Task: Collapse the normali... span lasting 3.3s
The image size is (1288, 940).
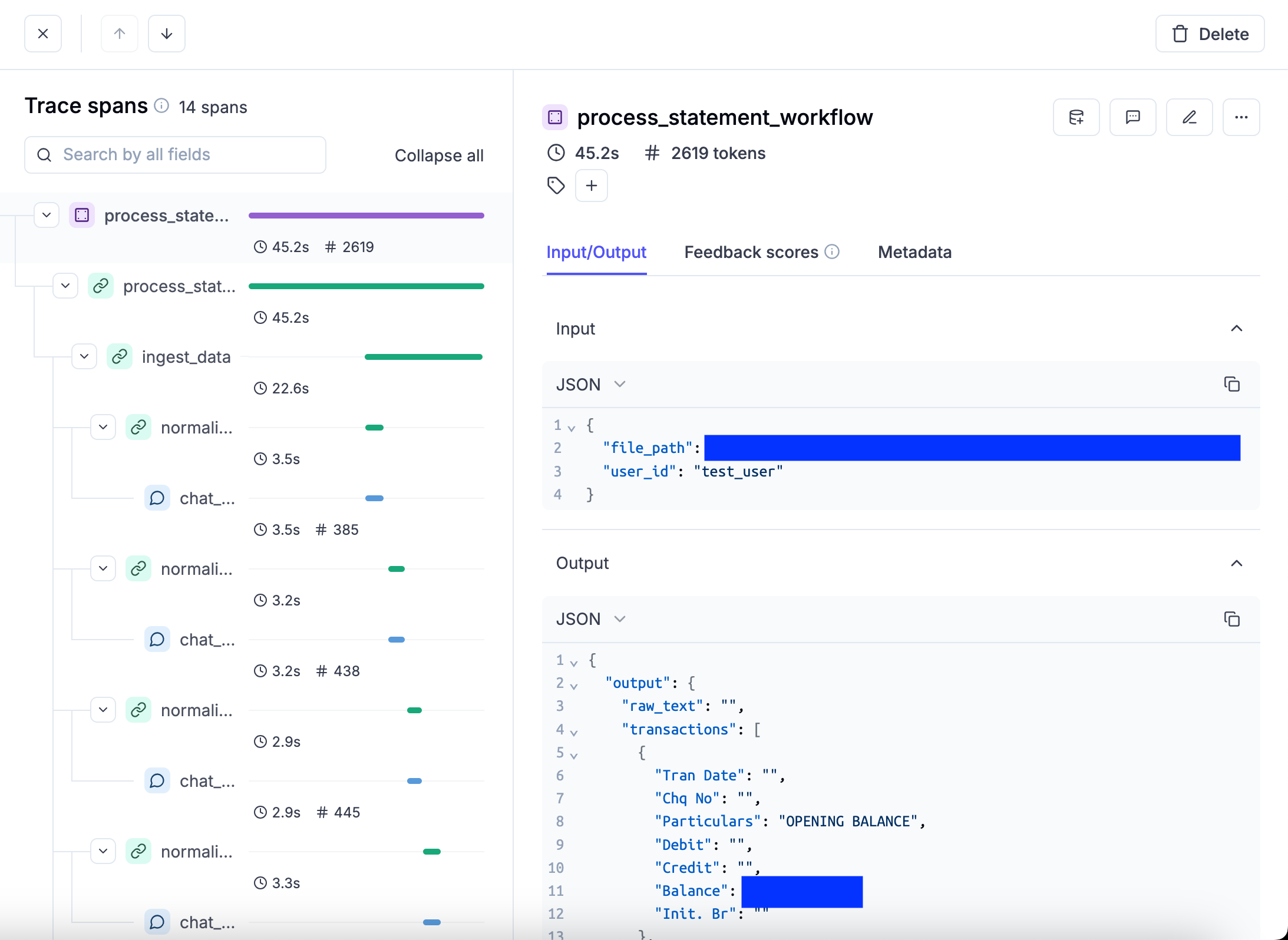Action: point(103,851)
